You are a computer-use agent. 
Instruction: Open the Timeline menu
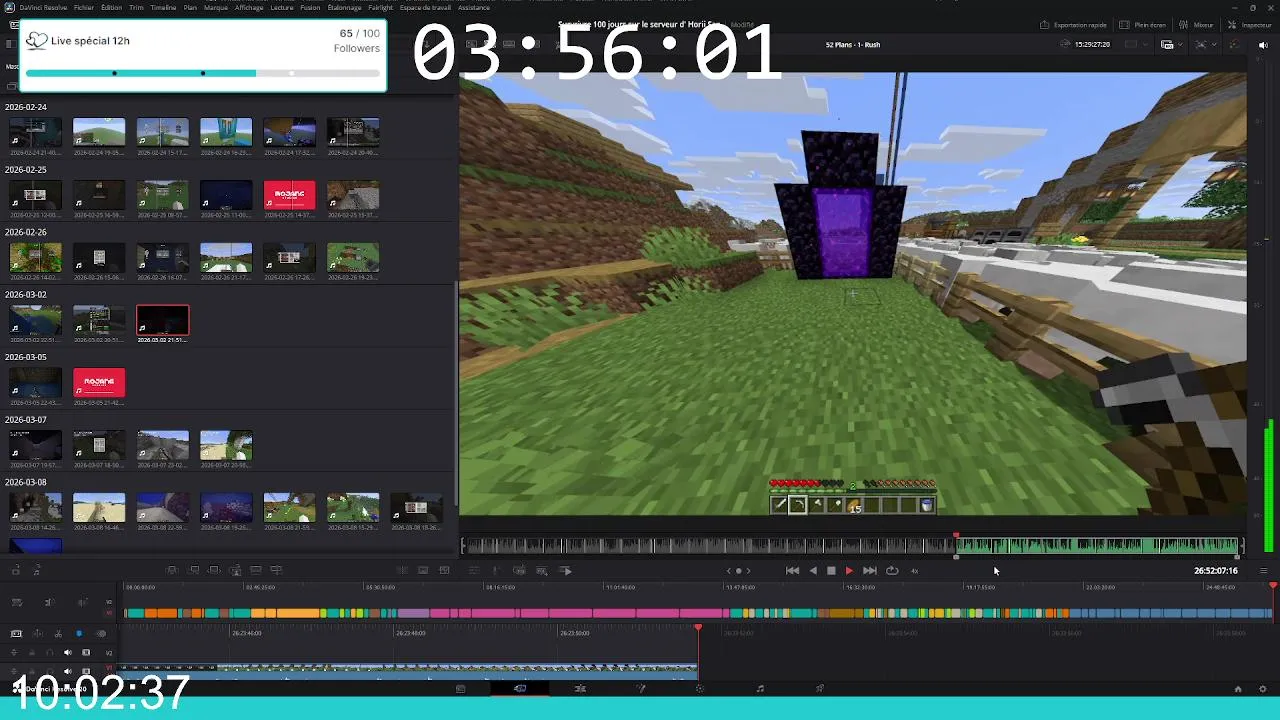click(163, 7)
